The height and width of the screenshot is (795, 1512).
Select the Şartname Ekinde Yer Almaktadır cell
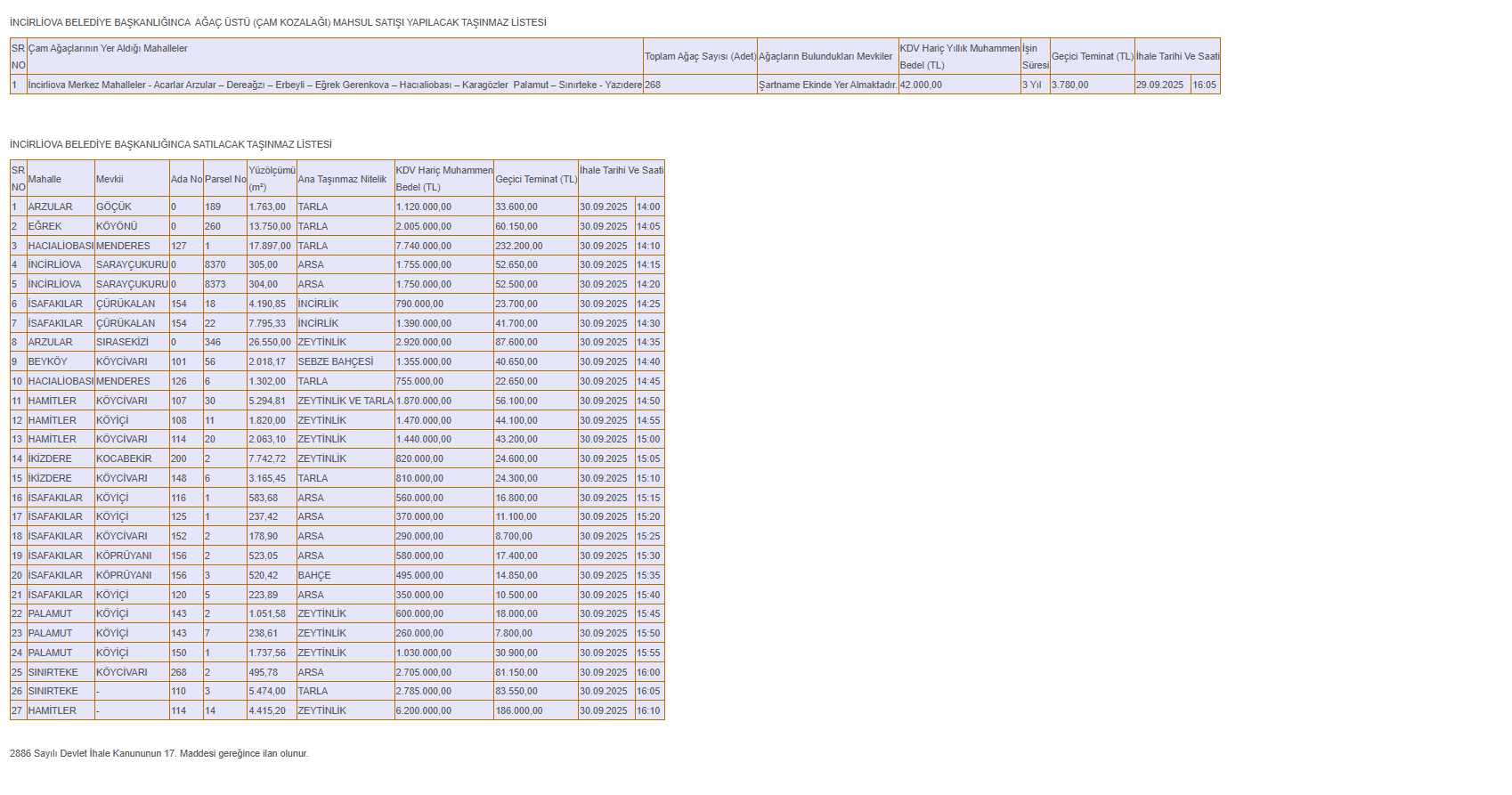click(x=827, y=85)
